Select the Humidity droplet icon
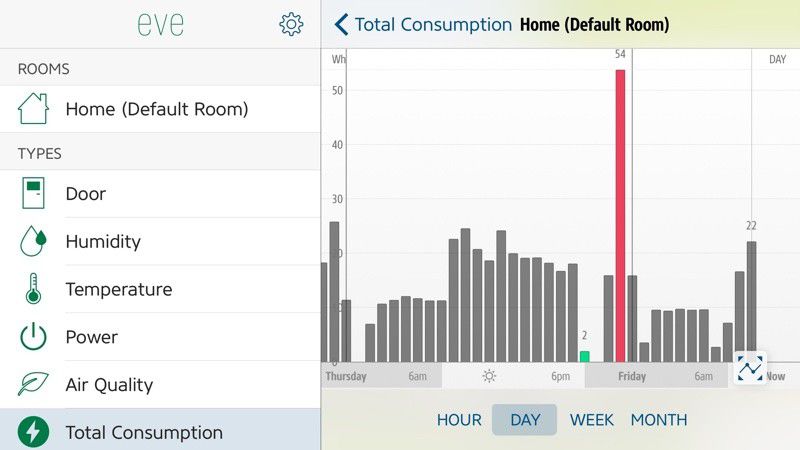The width and height of the screenshot is (800, 450). click(33, 241)
